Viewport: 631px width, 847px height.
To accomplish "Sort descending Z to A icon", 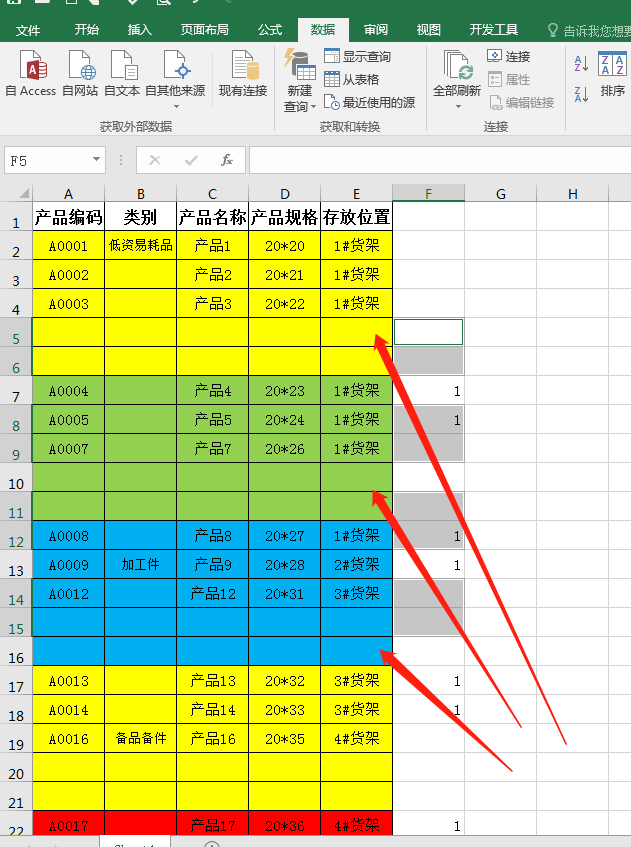I will point(581,94).
